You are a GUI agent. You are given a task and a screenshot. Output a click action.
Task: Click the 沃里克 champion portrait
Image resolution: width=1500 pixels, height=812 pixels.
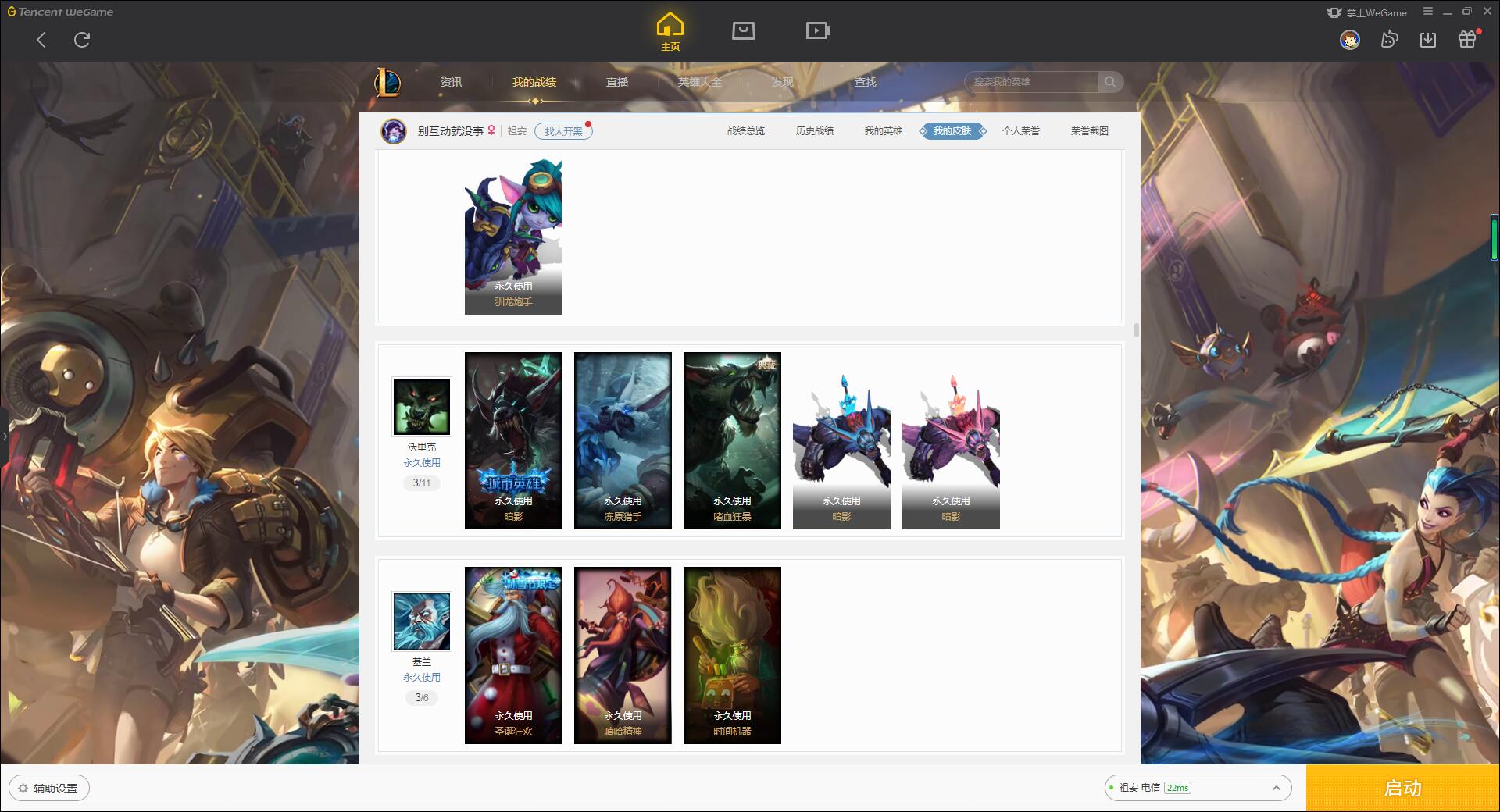click(422, 407)
